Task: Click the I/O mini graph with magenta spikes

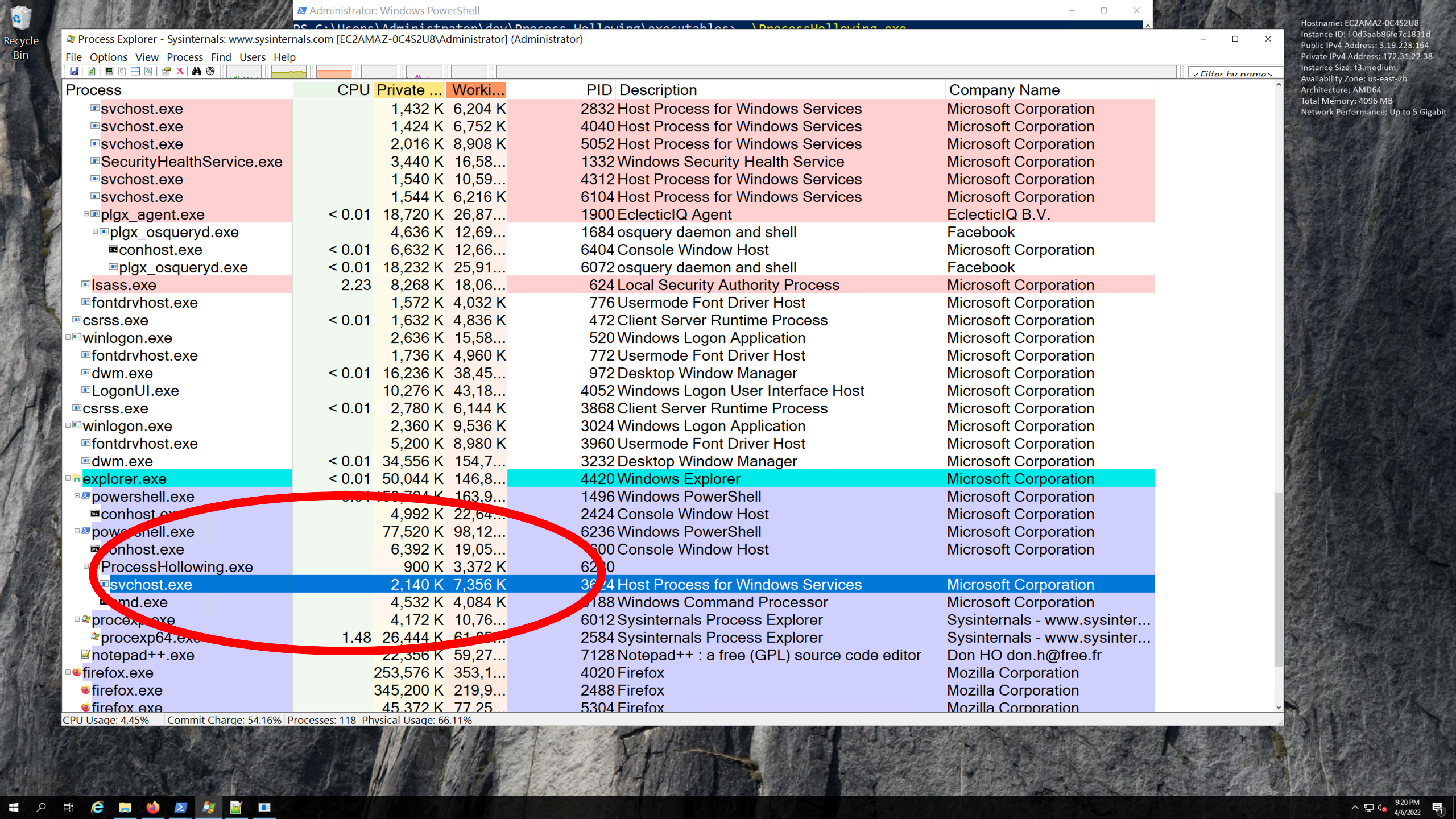Action: tap(423, 72)
